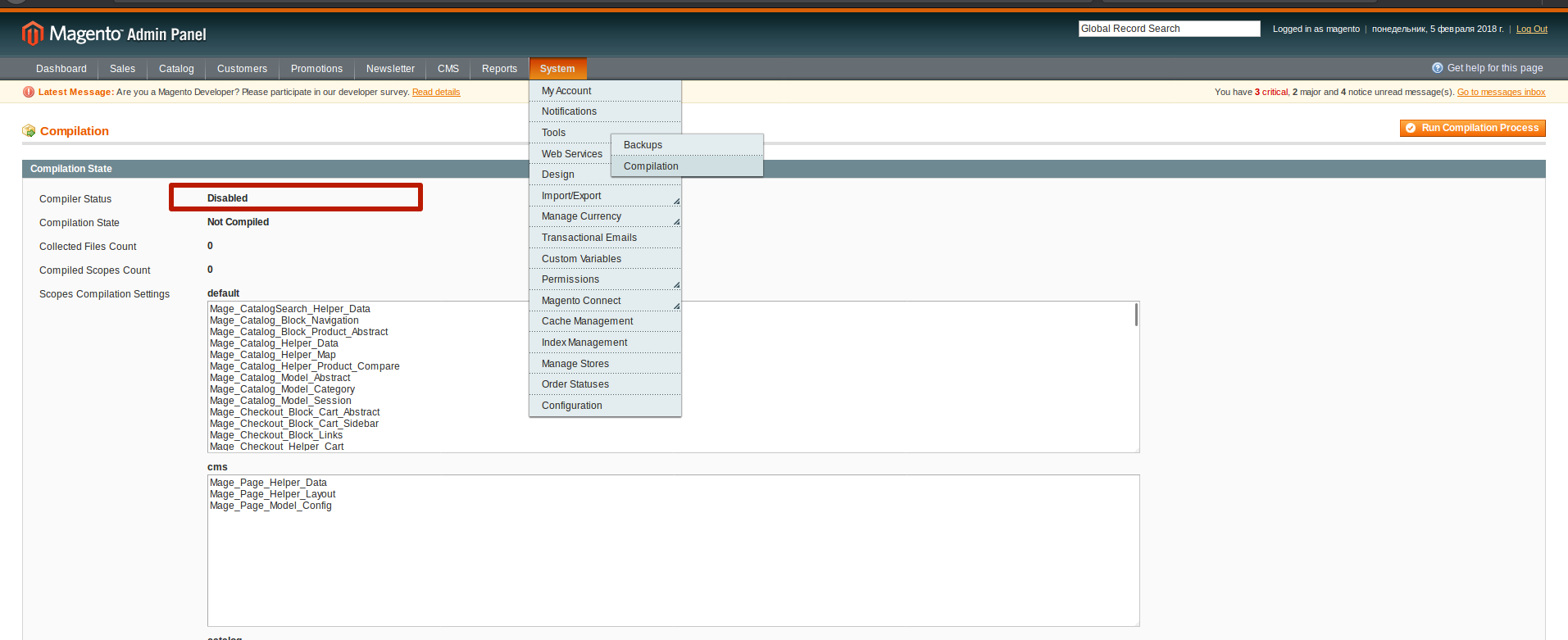Select Import/Export menu entry
The width and height of the screenshot is (1568, 640).
tap(605, 196)
